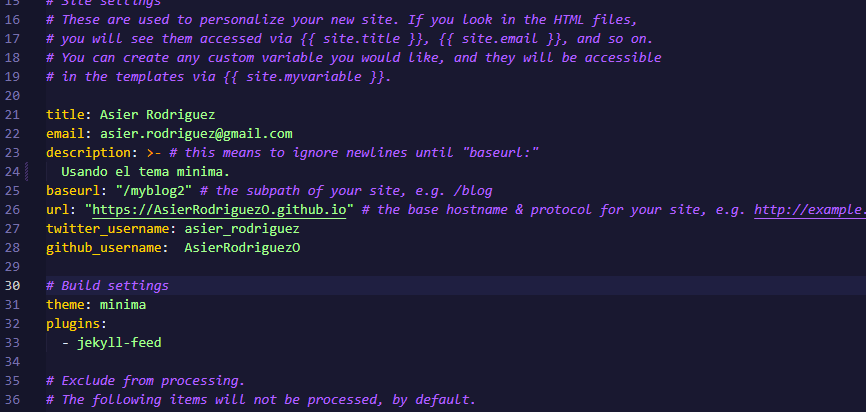Click line number 21 in gutter
The width and height of the screenshot is (866, 412).
[13, 115]
